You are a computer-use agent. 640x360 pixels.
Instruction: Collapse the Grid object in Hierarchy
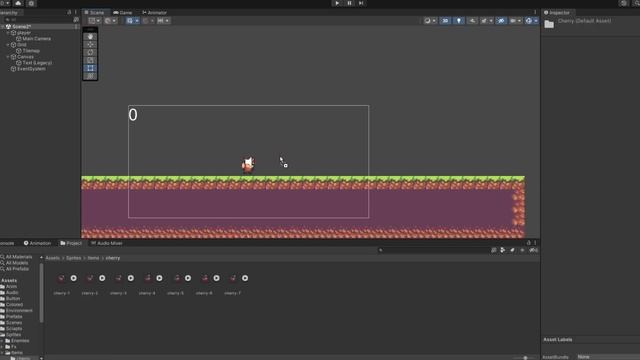click(8, 45)
